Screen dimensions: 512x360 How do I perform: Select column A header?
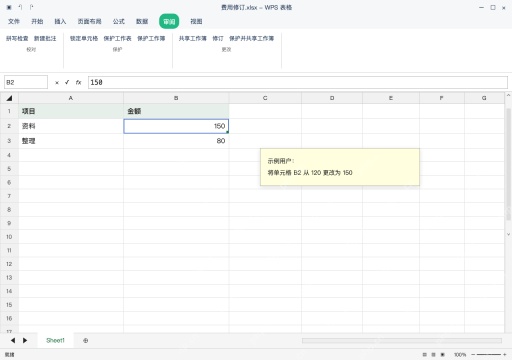pyautogui.click(x=71, y=98)
